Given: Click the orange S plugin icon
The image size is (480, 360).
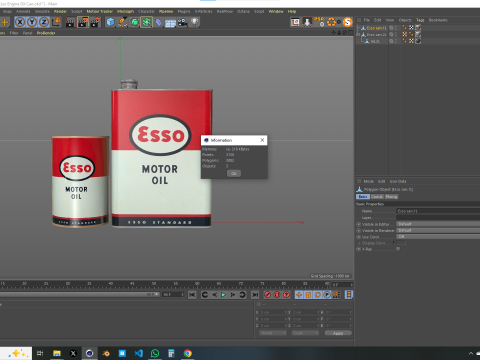Looking at the screenshot, I should point(347,22).
